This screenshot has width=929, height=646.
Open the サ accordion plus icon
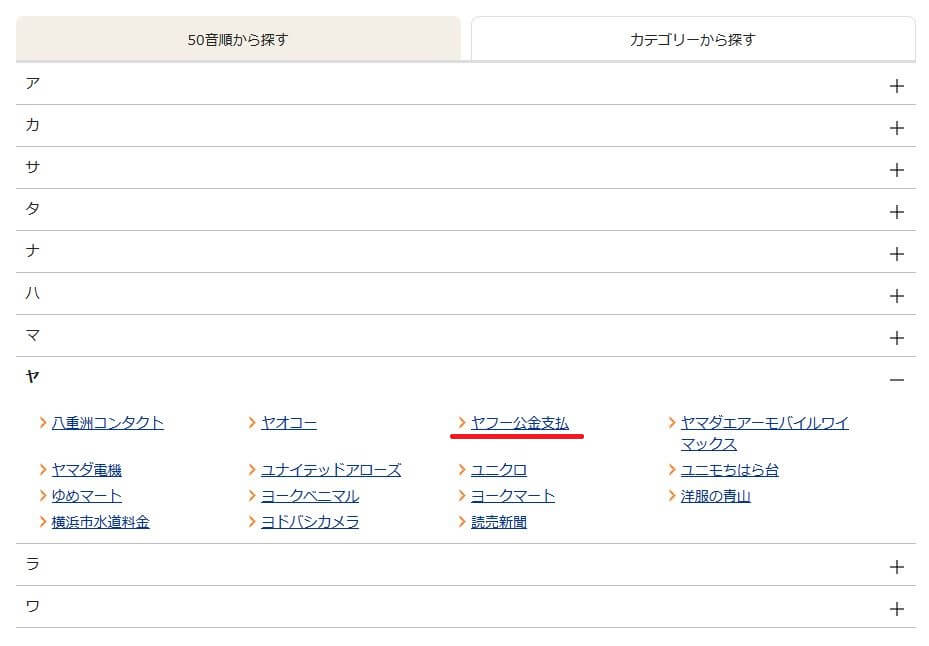tap(896, 170)
